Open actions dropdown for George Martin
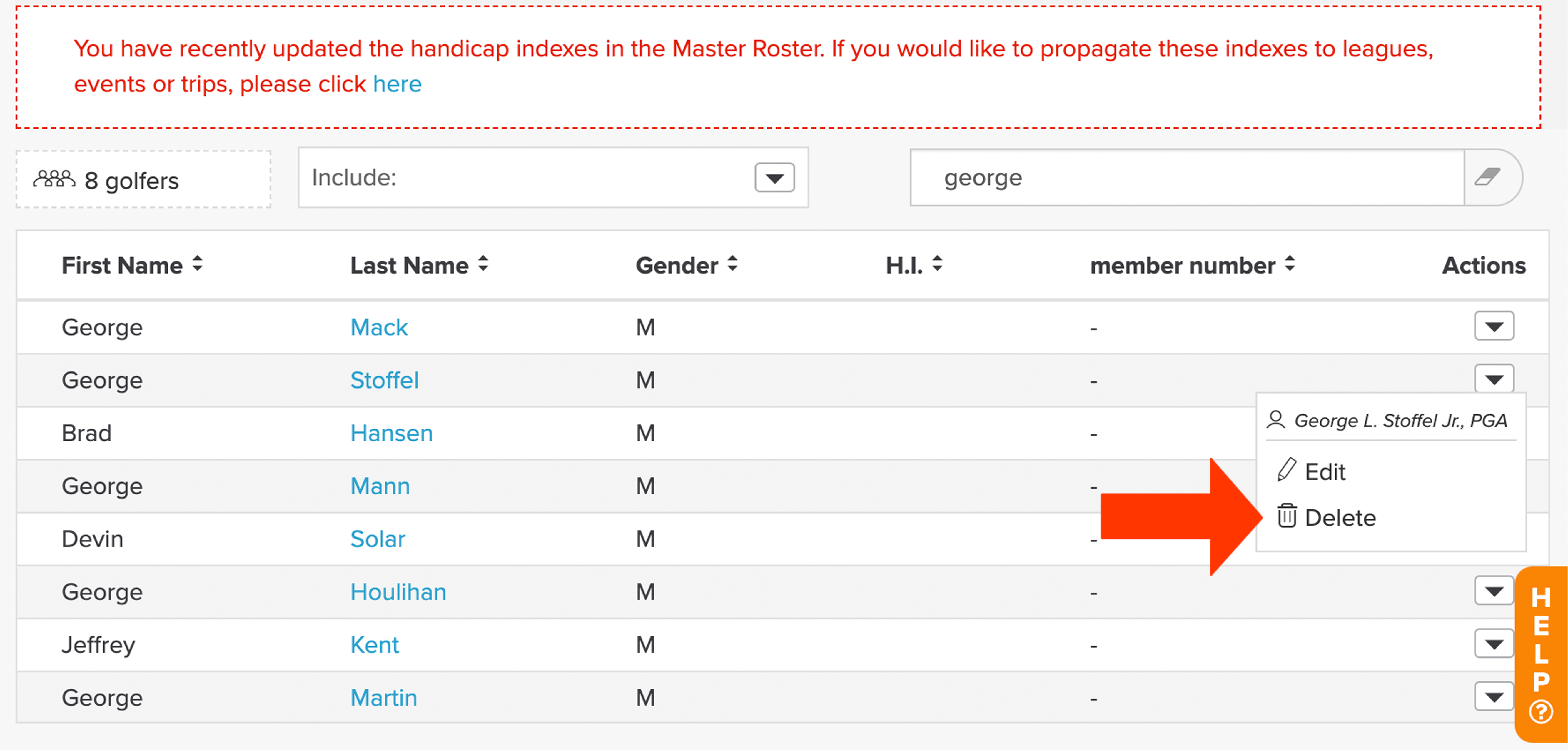Image resolution: width=1568 pixels, height=750 pixels. tap(1494, 696)
